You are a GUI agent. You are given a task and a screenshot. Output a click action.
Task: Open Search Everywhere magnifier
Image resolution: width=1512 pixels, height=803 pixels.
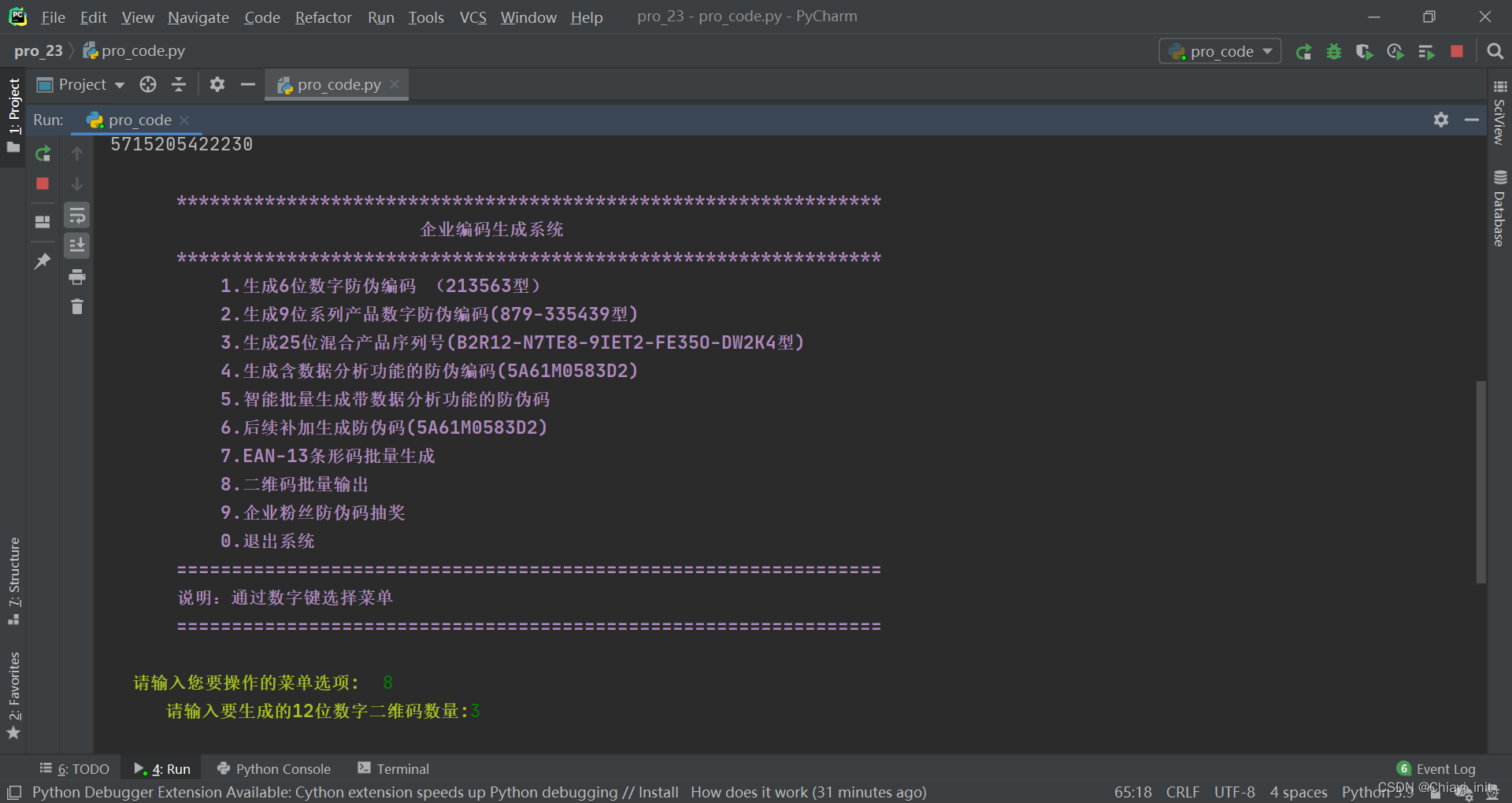(x=1495, y=51)
